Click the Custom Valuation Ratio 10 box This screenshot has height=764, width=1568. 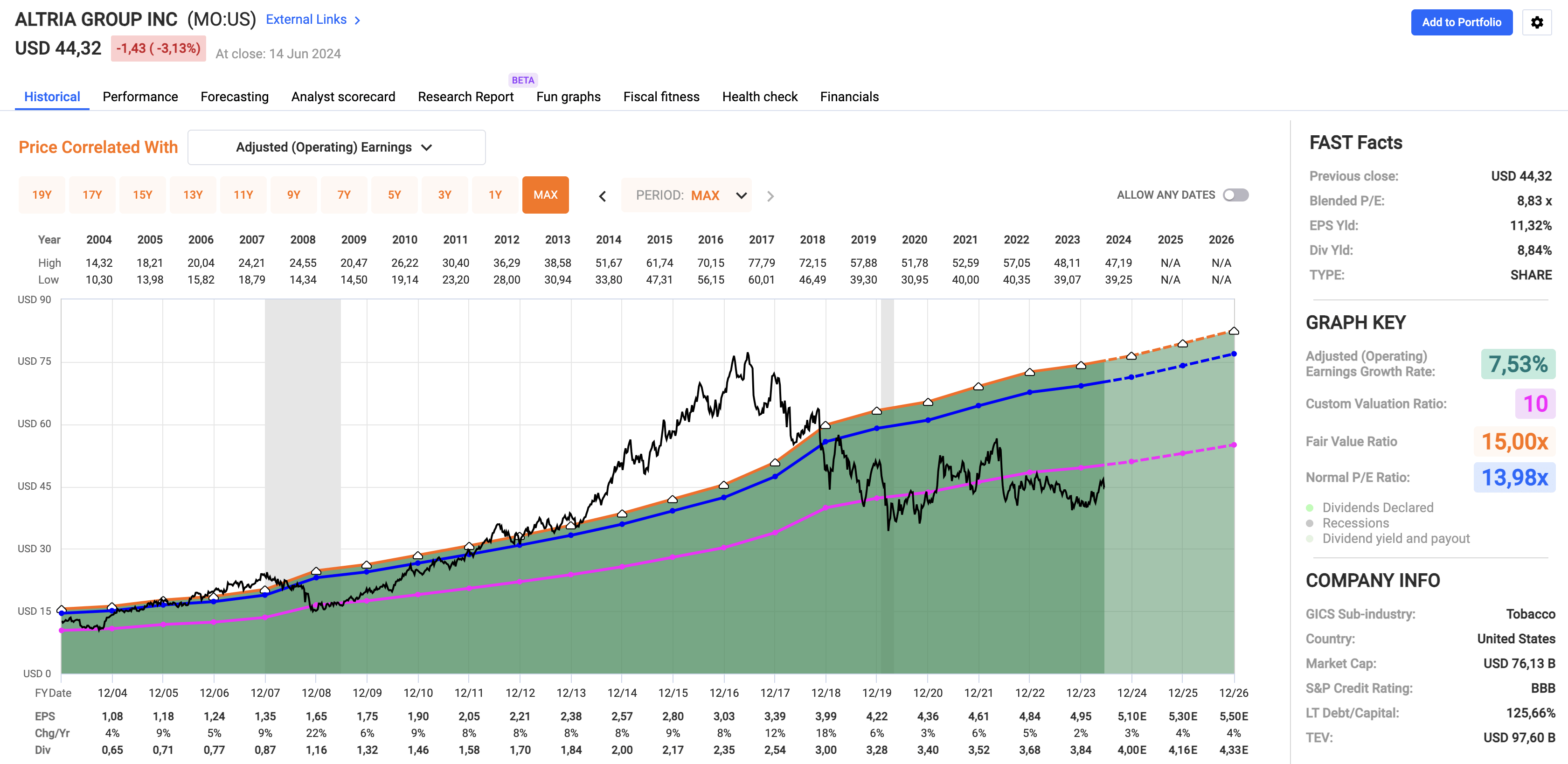point(1534,403)
